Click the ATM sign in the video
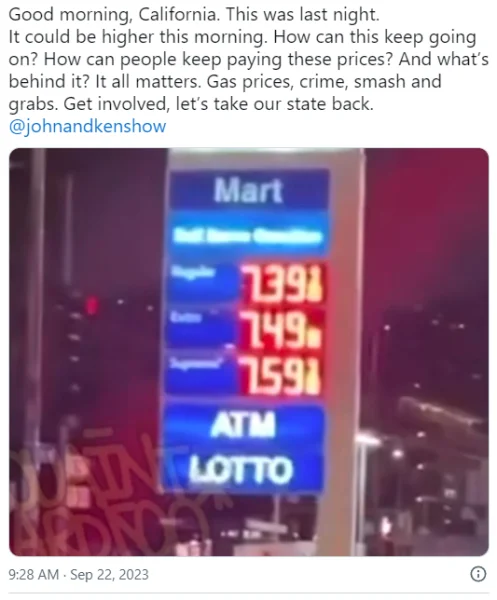497x600 pixels. pos(243,424)
